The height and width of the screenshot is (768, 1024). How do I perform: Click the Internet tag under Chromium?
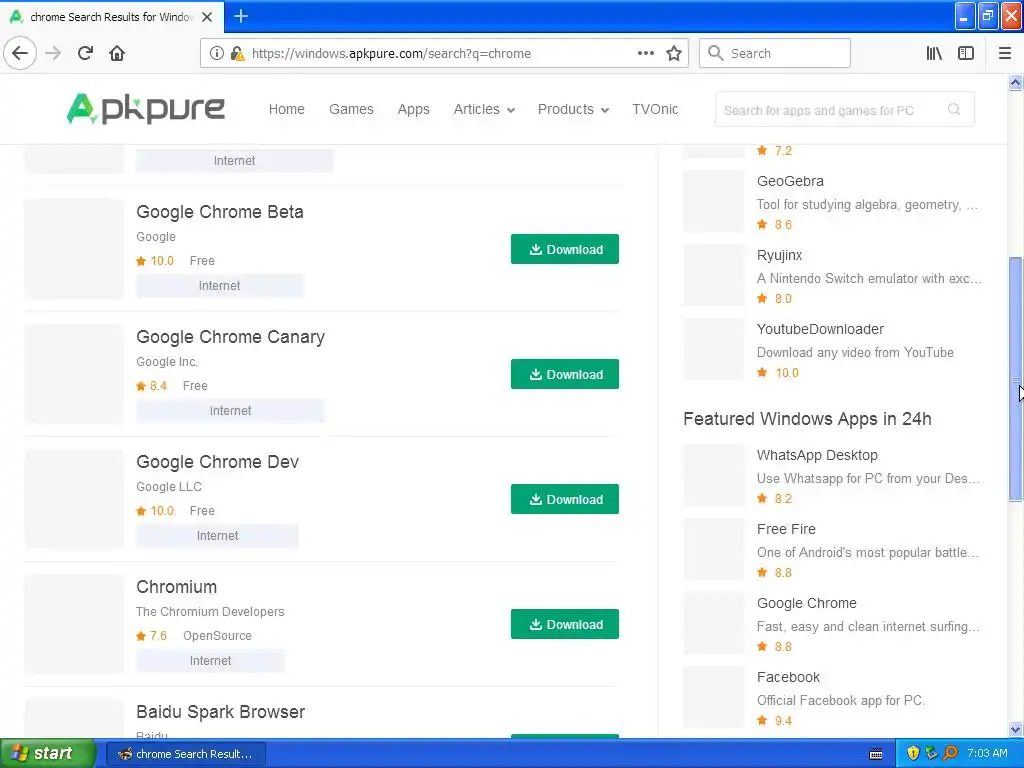[x=210, y=660]
